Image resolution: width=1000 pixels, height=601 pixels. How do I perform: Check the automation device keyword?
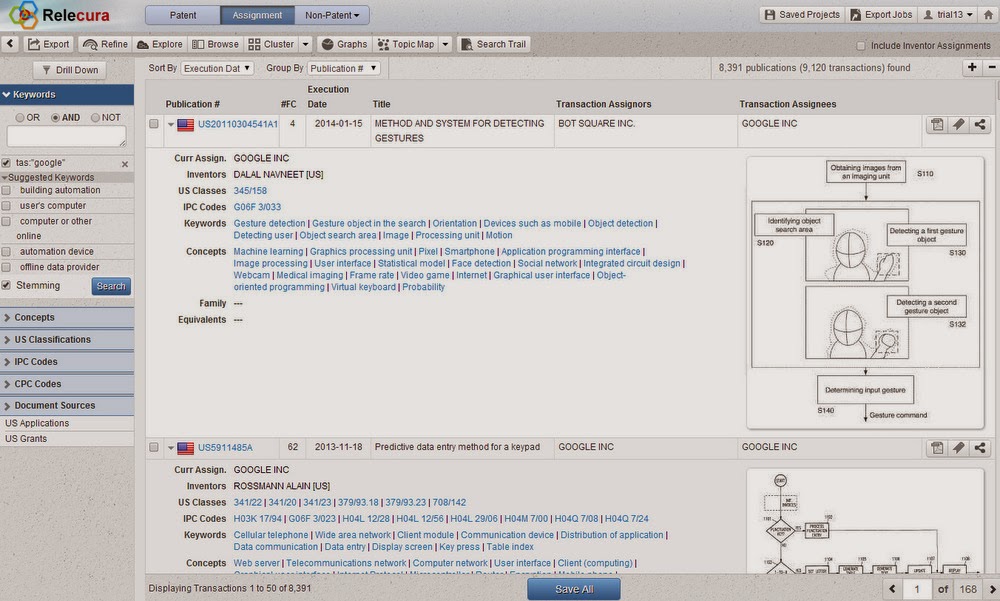6,251
